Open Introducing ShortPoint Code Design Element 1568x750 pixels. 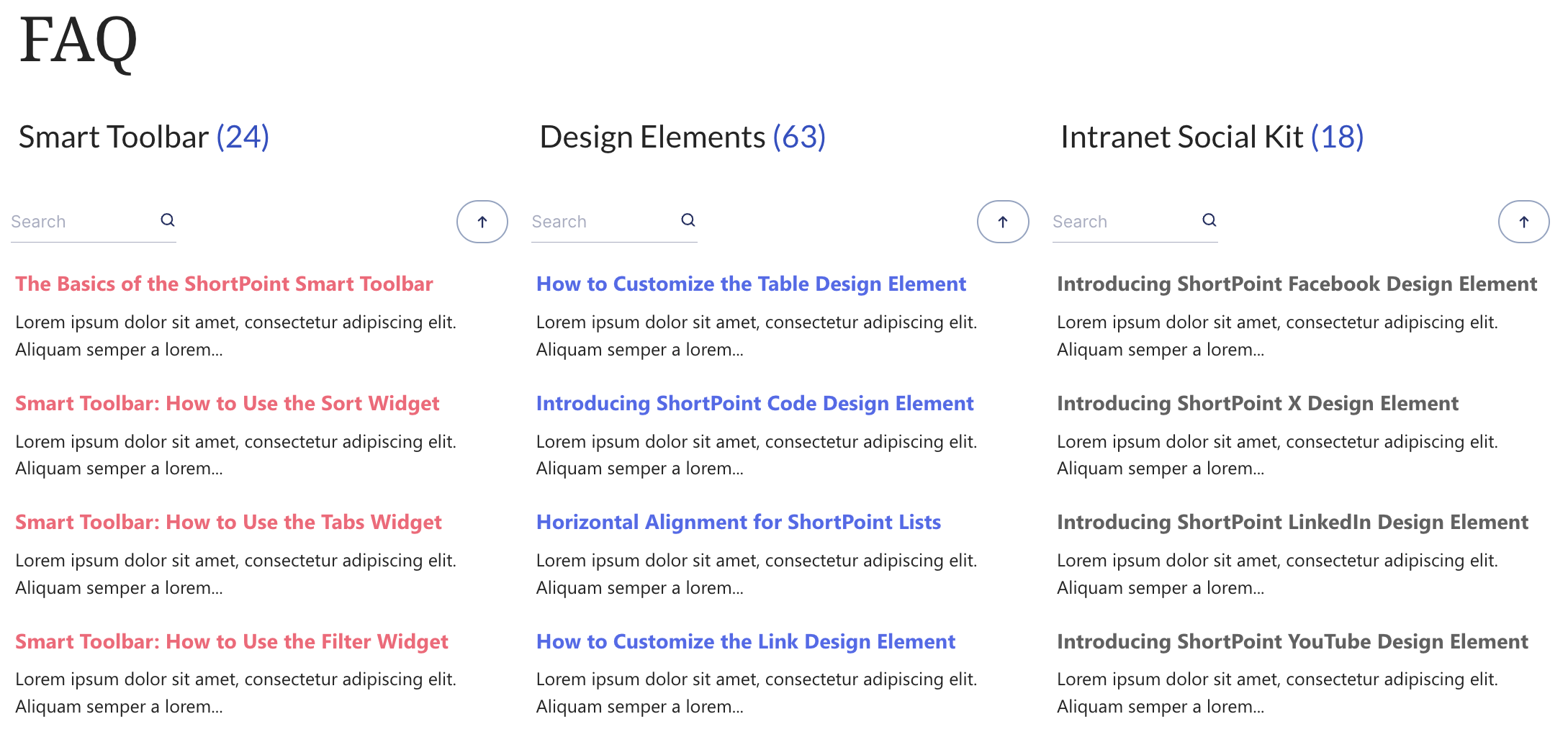click(754, 403)
